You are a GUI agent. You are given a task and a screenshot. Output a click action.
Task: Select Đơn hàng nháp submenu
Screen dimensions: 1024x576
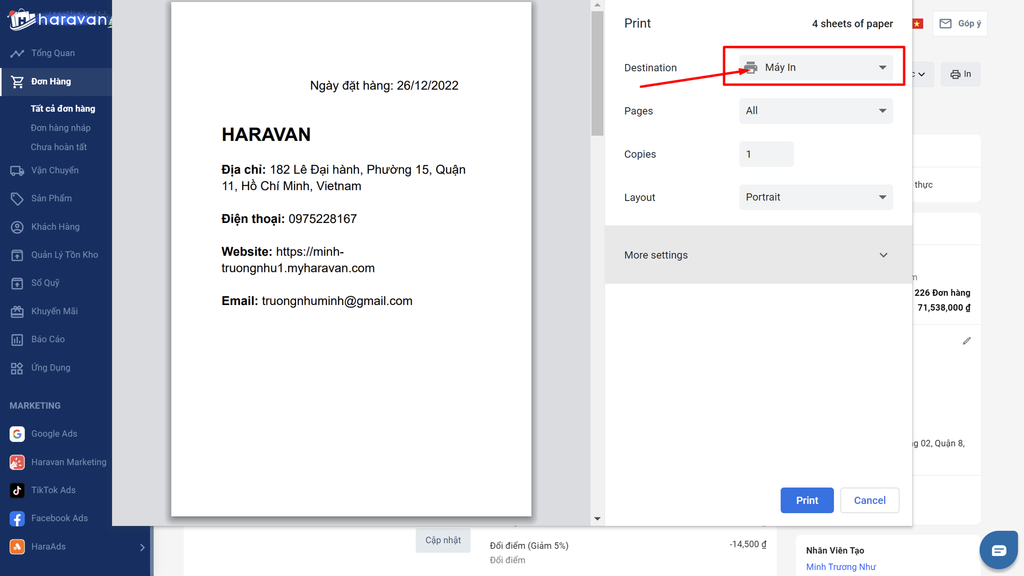click(61, 128)
